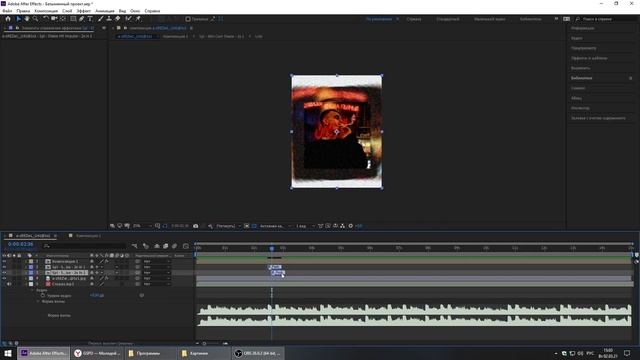Click the timeline current time indicator playhead

[x=272, y=248]
